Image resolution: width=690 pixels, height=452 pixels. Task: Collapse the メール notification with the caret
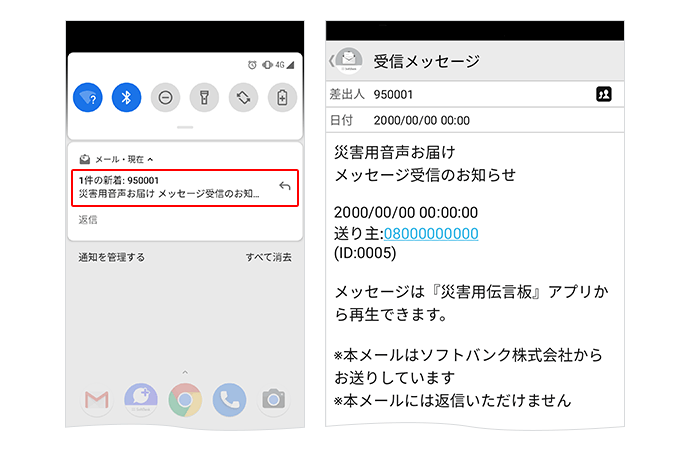pyautogui.click(x=150, y=159)
